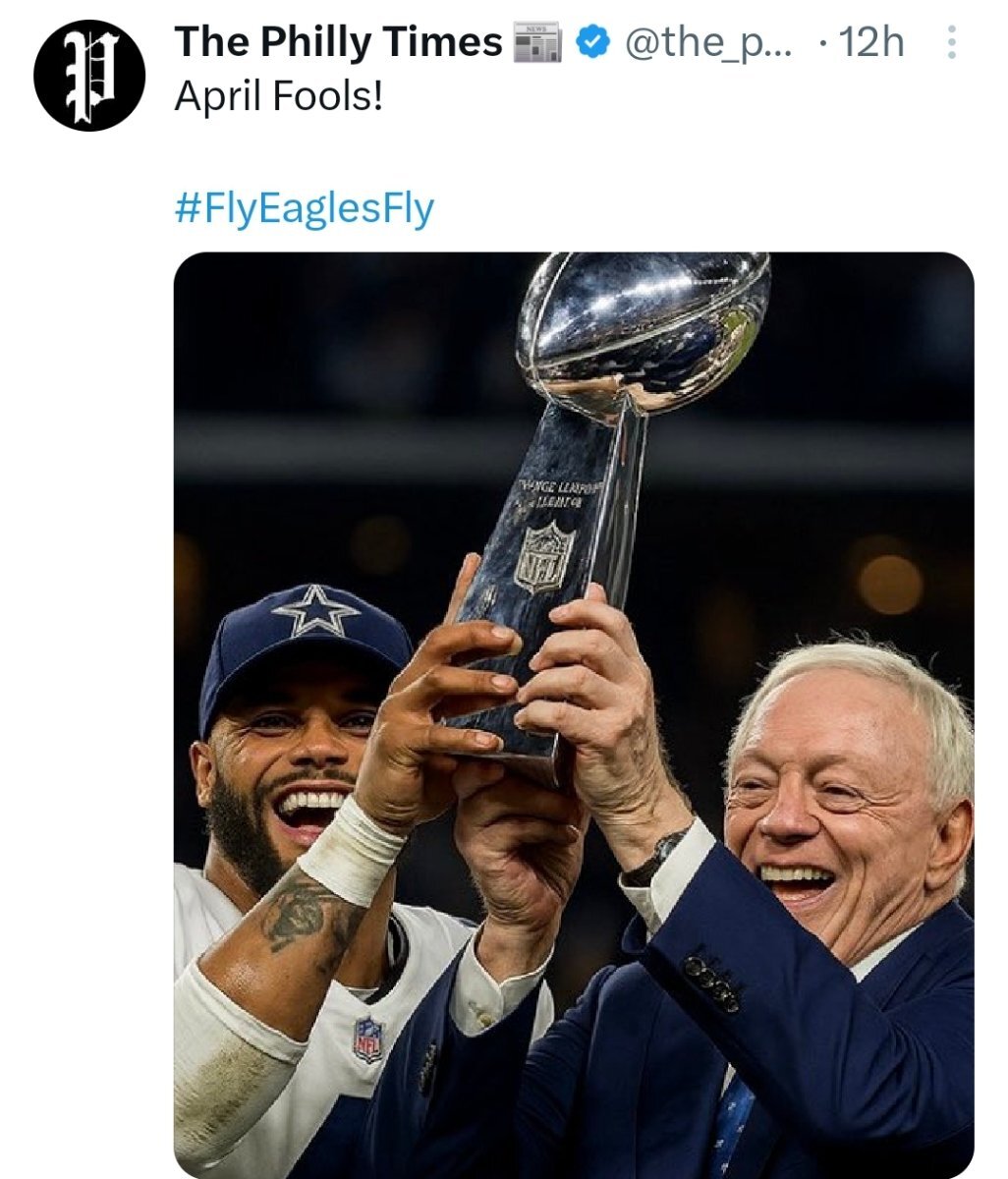Click the NFL shield patch on the white jersey
The image size is (1008, 1179).
[368, 1039]
